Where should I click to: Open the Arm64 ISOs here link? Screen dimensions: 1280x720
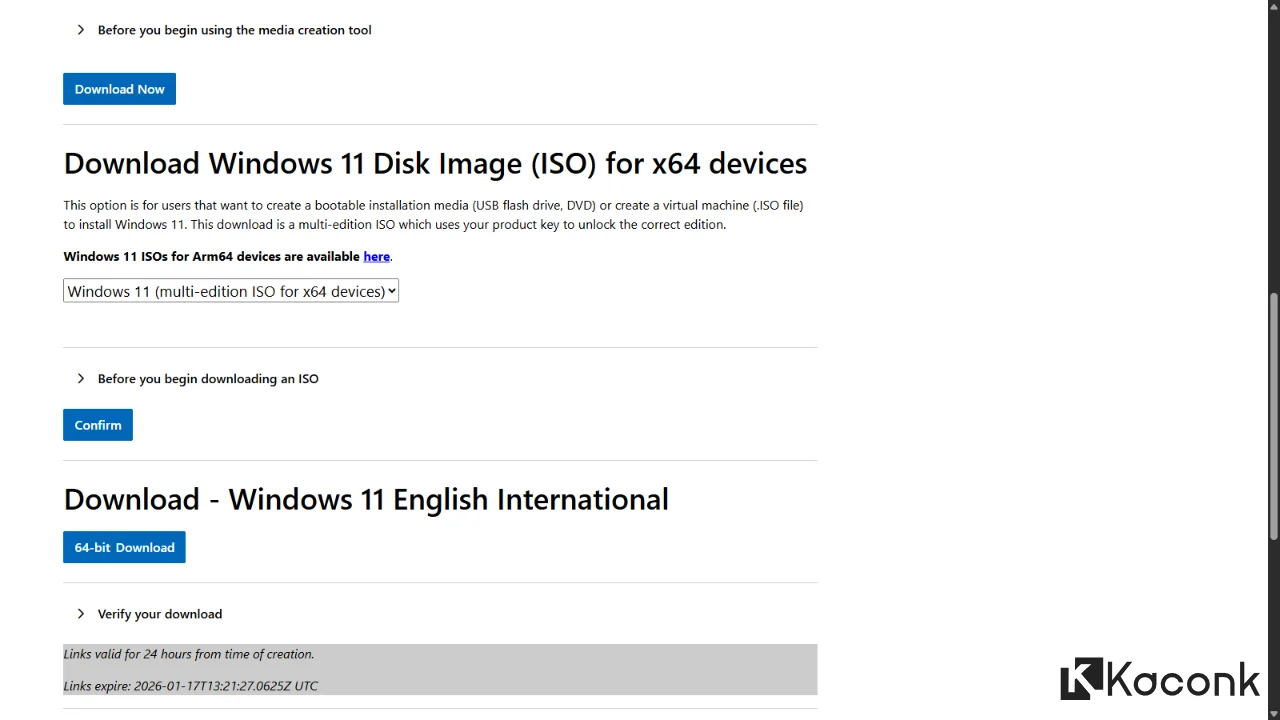tap(376, 256)
